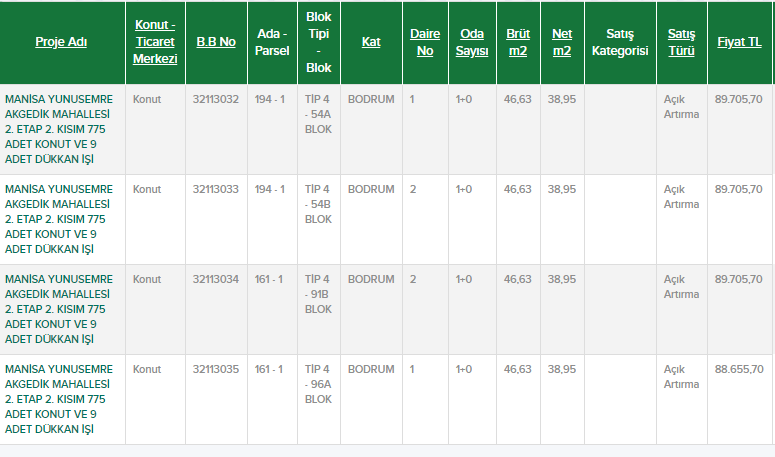Sort listings by Daire No
The height and width of the screenshot is (457, 775).
(425, 42)
